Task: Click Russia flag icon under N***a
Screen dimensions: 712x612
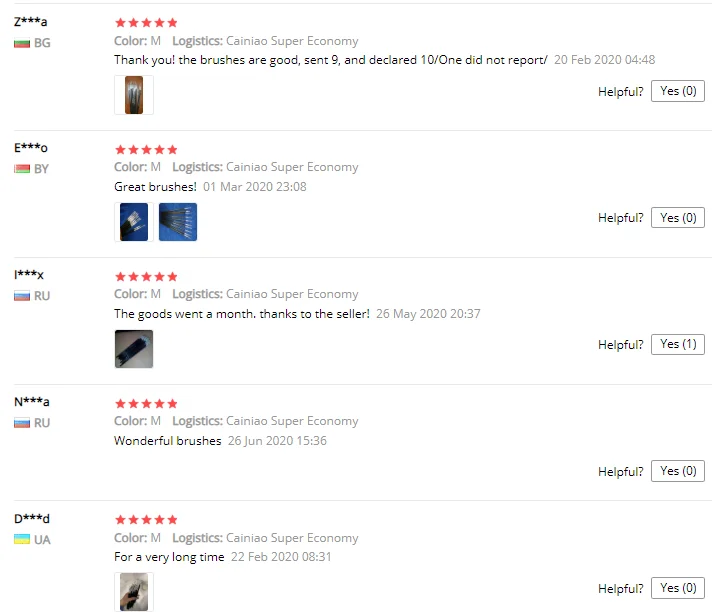Action: [22, 423]
